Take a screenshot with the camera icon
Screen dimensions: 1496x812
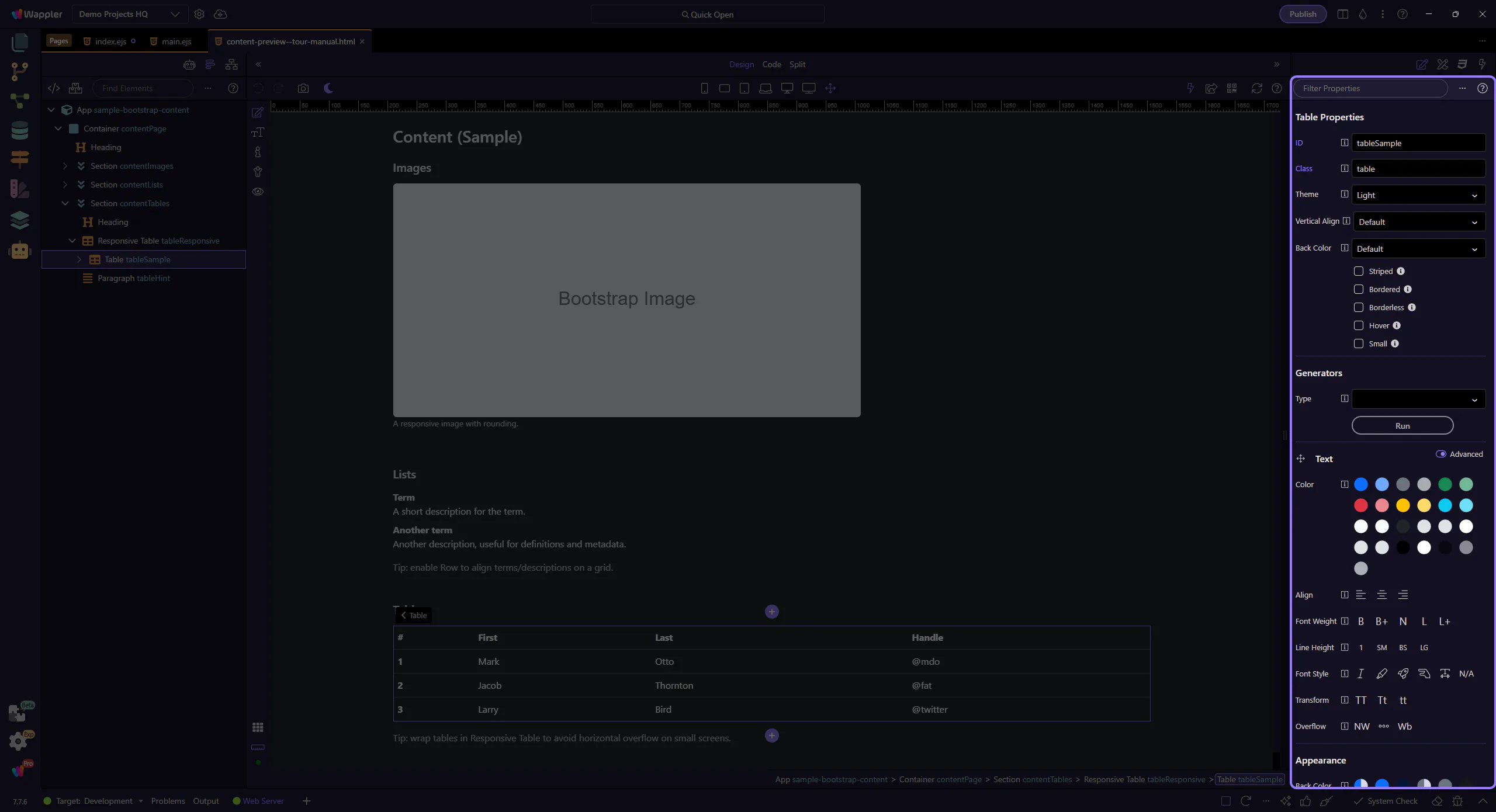[x=303, y=88]
